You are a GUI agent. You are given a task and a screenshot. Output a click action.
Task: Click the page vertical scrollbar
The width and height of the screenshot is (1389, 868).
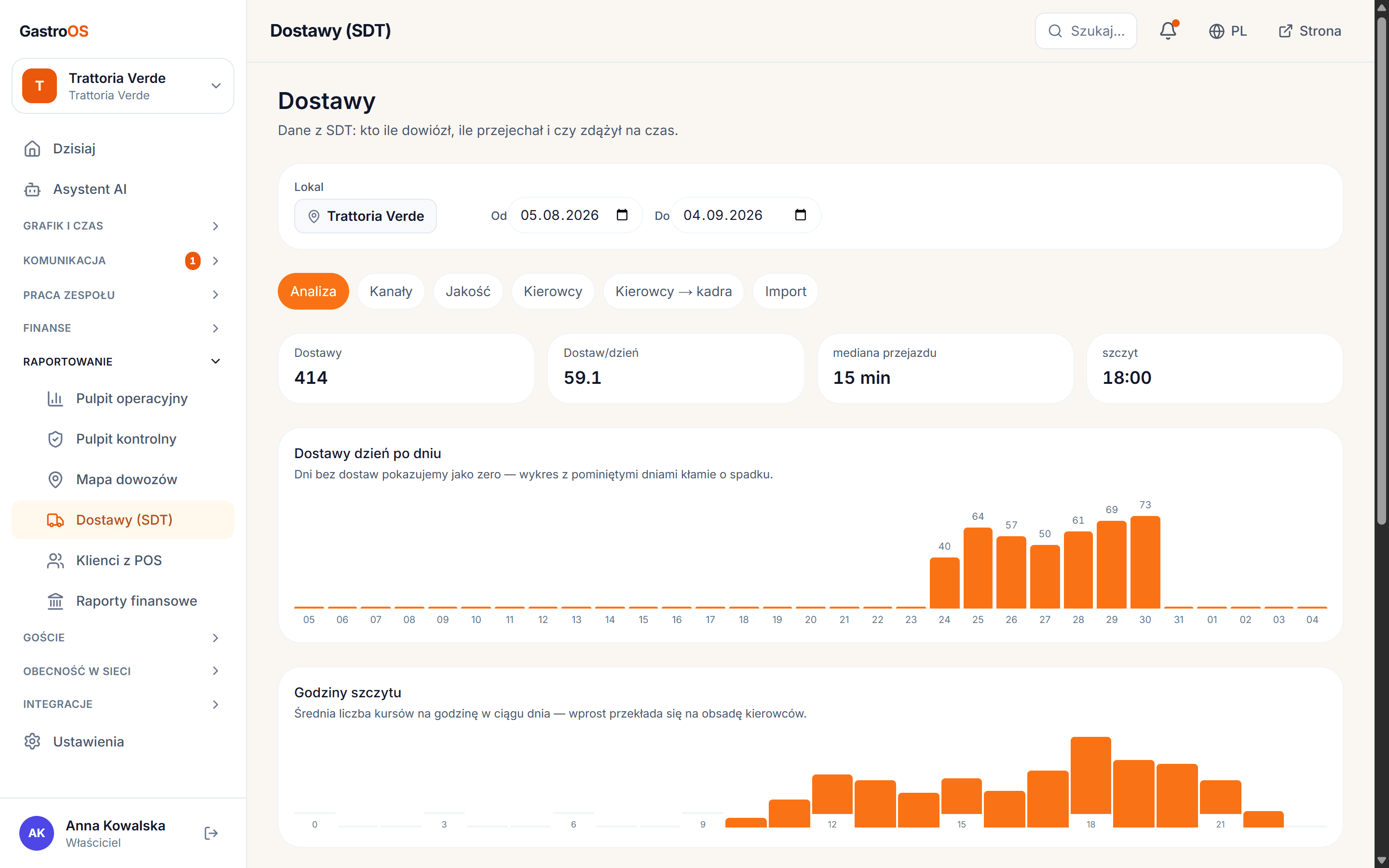pos(1382,270)
